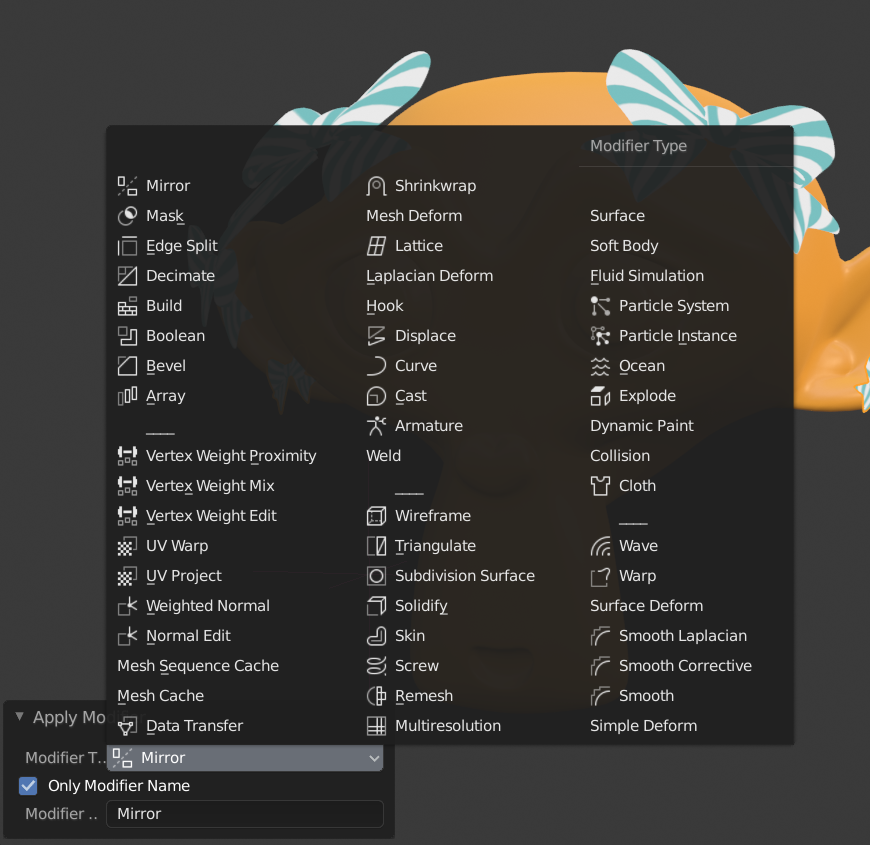Screen dimensions: 870x845
Task: Select the Data Transfer modifier icon
Action: point(127,725)
